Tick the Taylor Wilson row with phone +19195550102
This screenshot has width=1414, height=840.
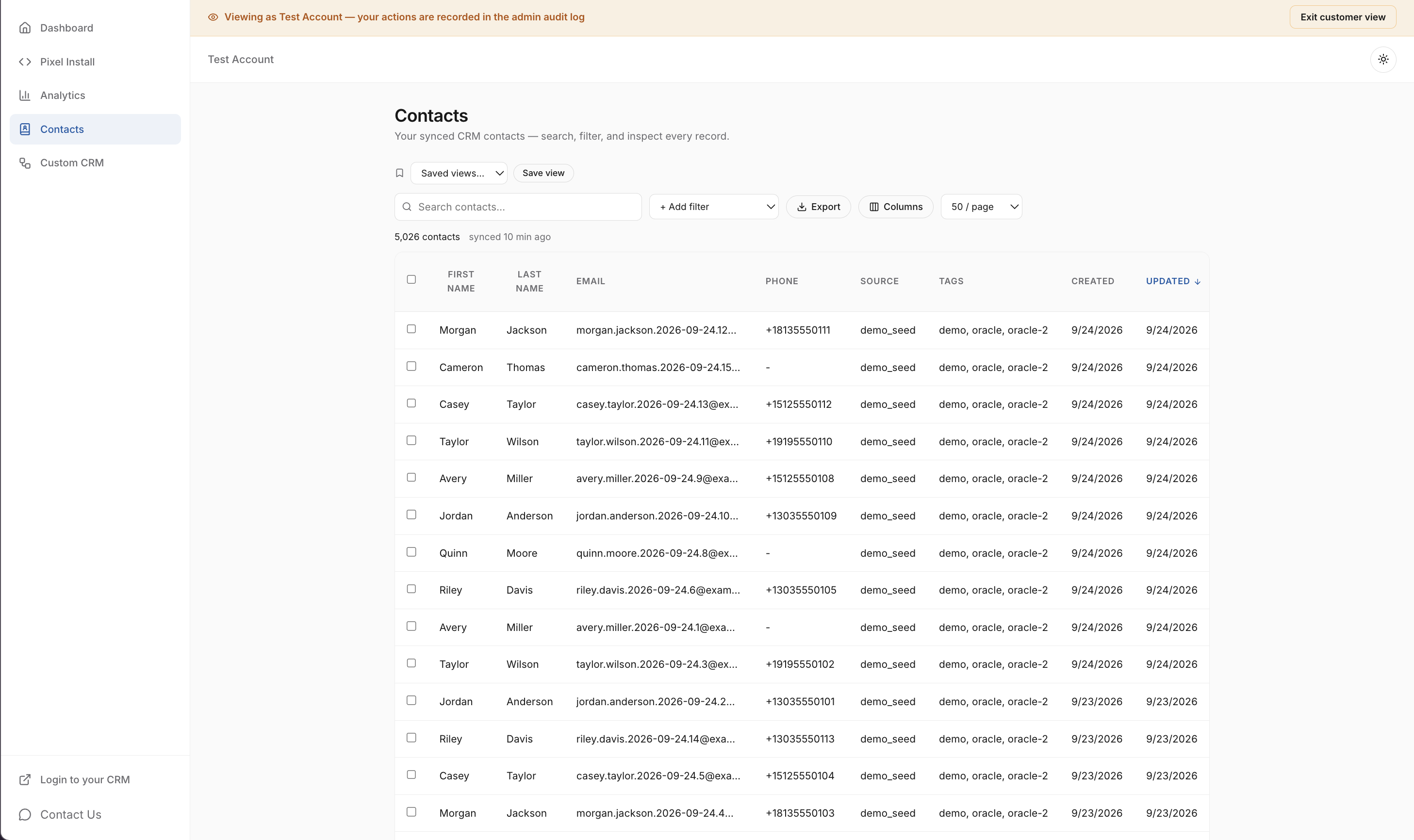pos(411,663)
